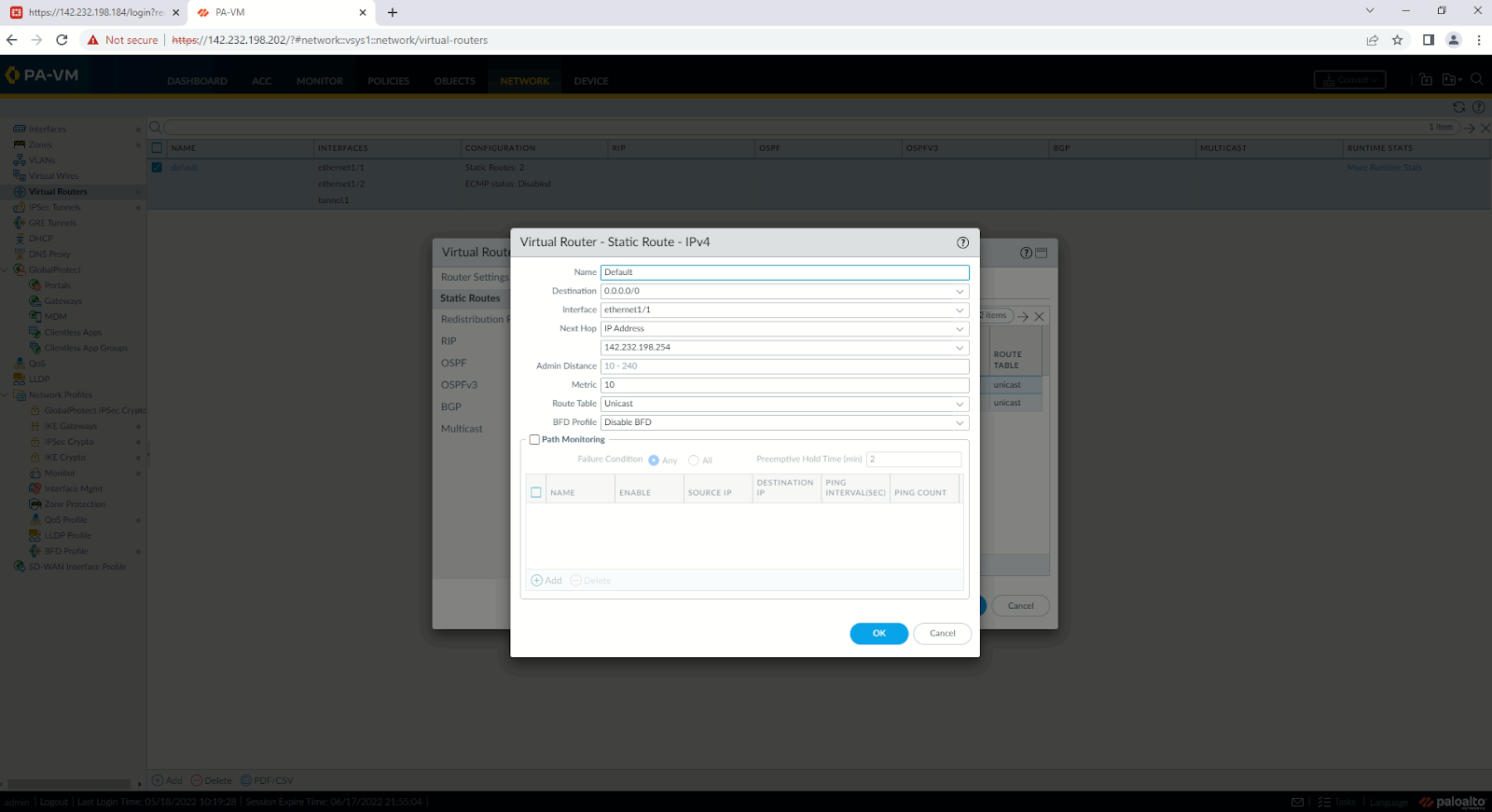
Task: Click the Interfaces icon in sidebar
Action: tap(20, 130)
